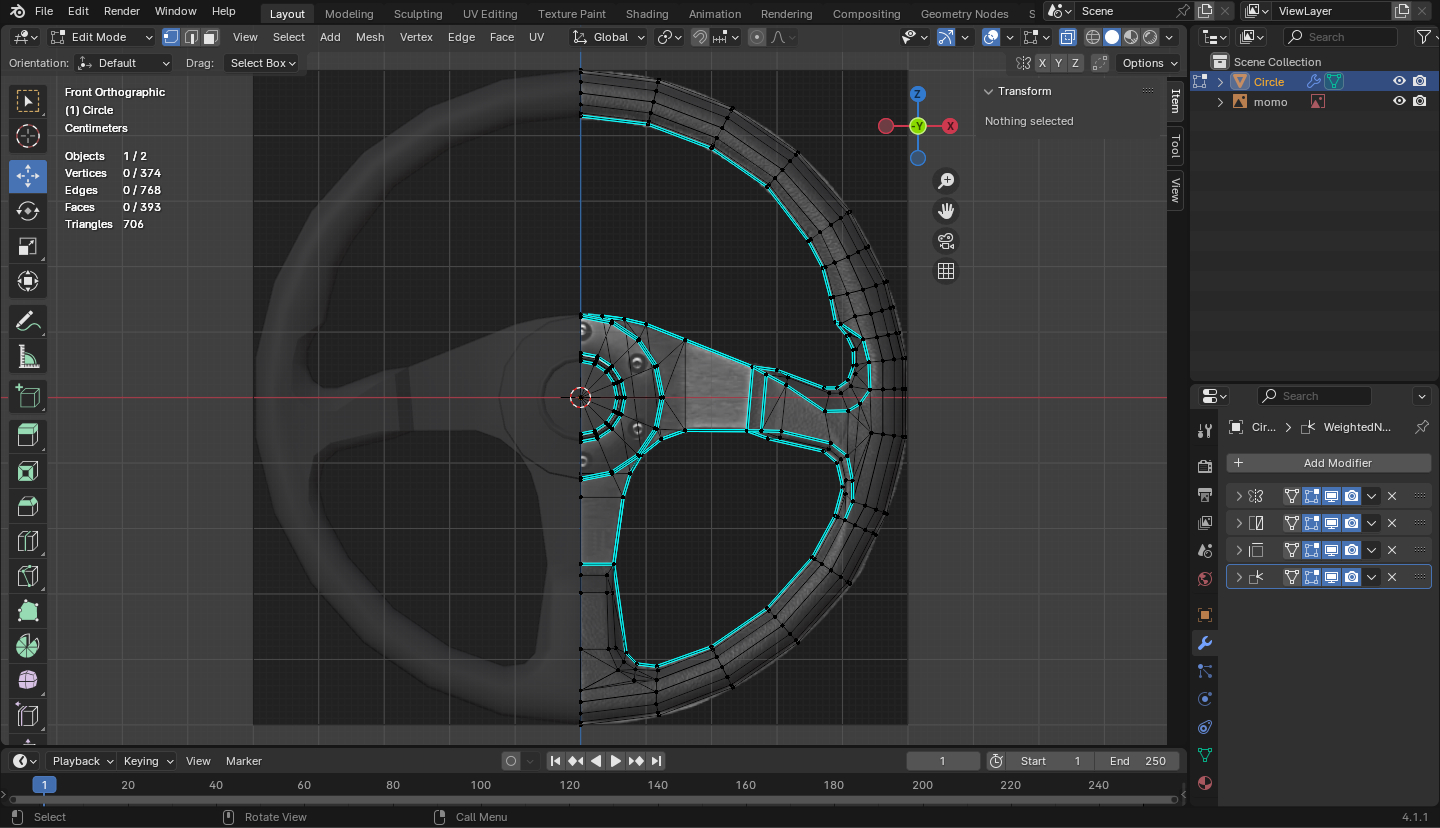Open the Edit Mode dropdown
This screenshot has width=1440, height=828.
[101, 37]
